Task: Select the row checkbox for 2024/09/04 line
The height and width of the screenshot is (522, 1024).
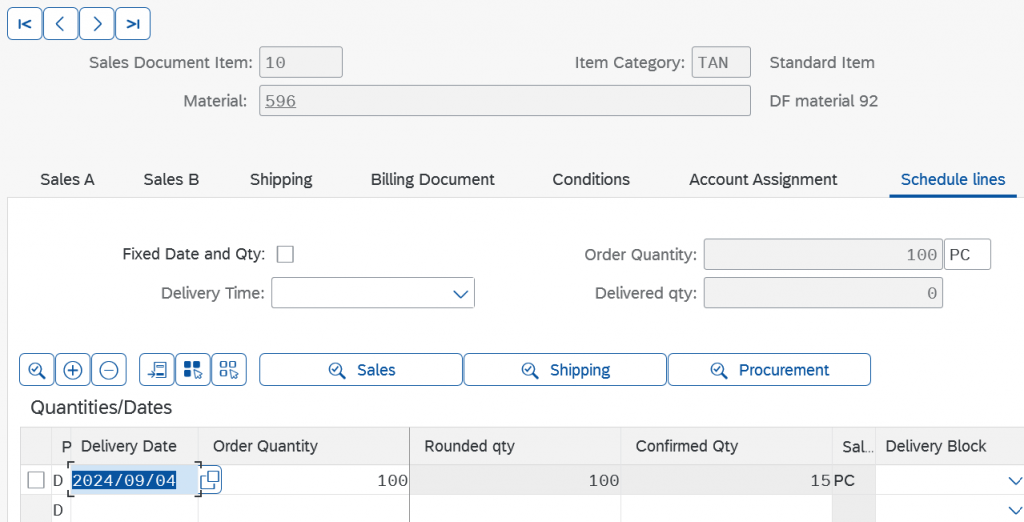Action: [x=36, y=481]
